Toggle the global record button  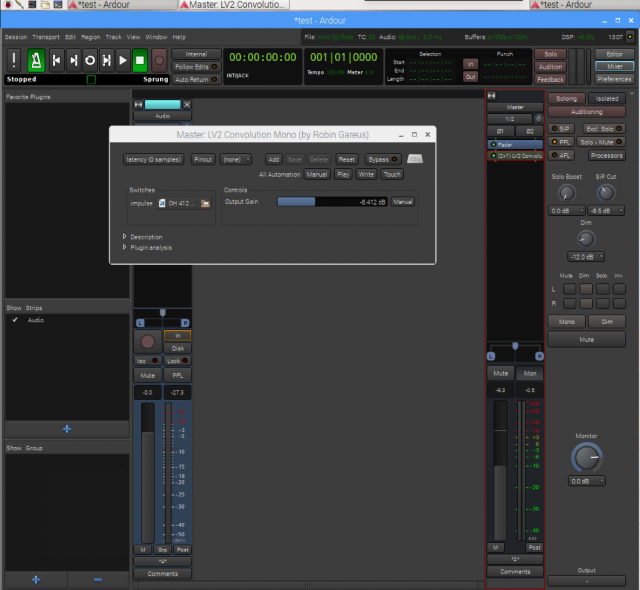pos(159,60)
